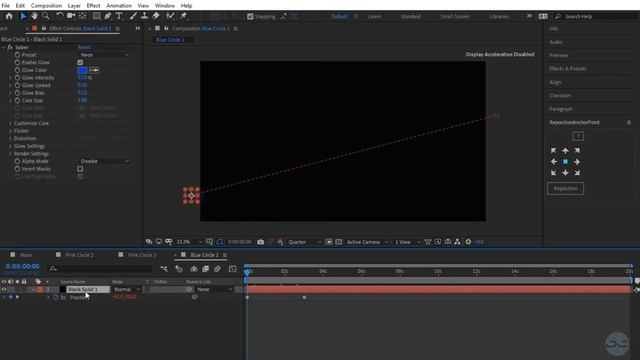Viewport: 640px width, 360px height.
Task: Open the Active Camera dropdown
Action: tap(367, 242)
